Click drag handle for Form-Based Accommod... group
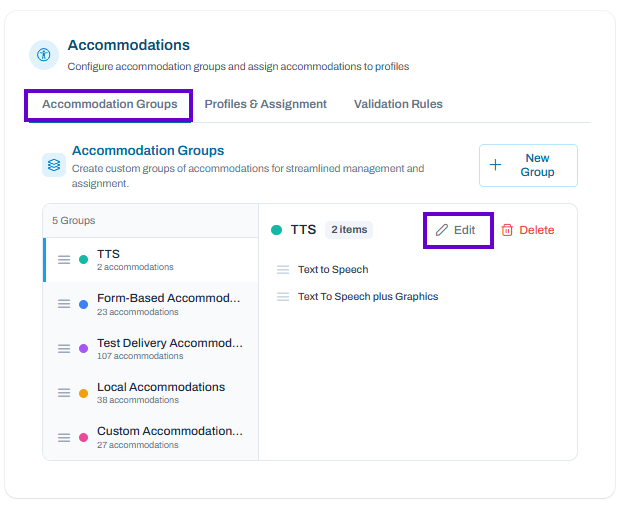The height and width of the screenshot is (505, 622). (x=64, y=304)
